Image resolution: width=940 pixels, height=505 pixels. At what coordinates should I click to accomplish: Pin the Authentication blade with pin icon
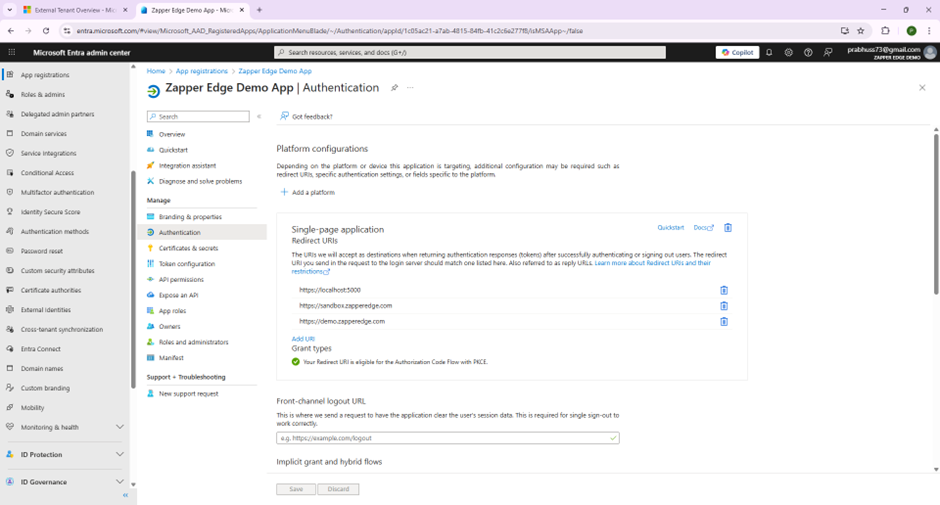tap(394, 88)
